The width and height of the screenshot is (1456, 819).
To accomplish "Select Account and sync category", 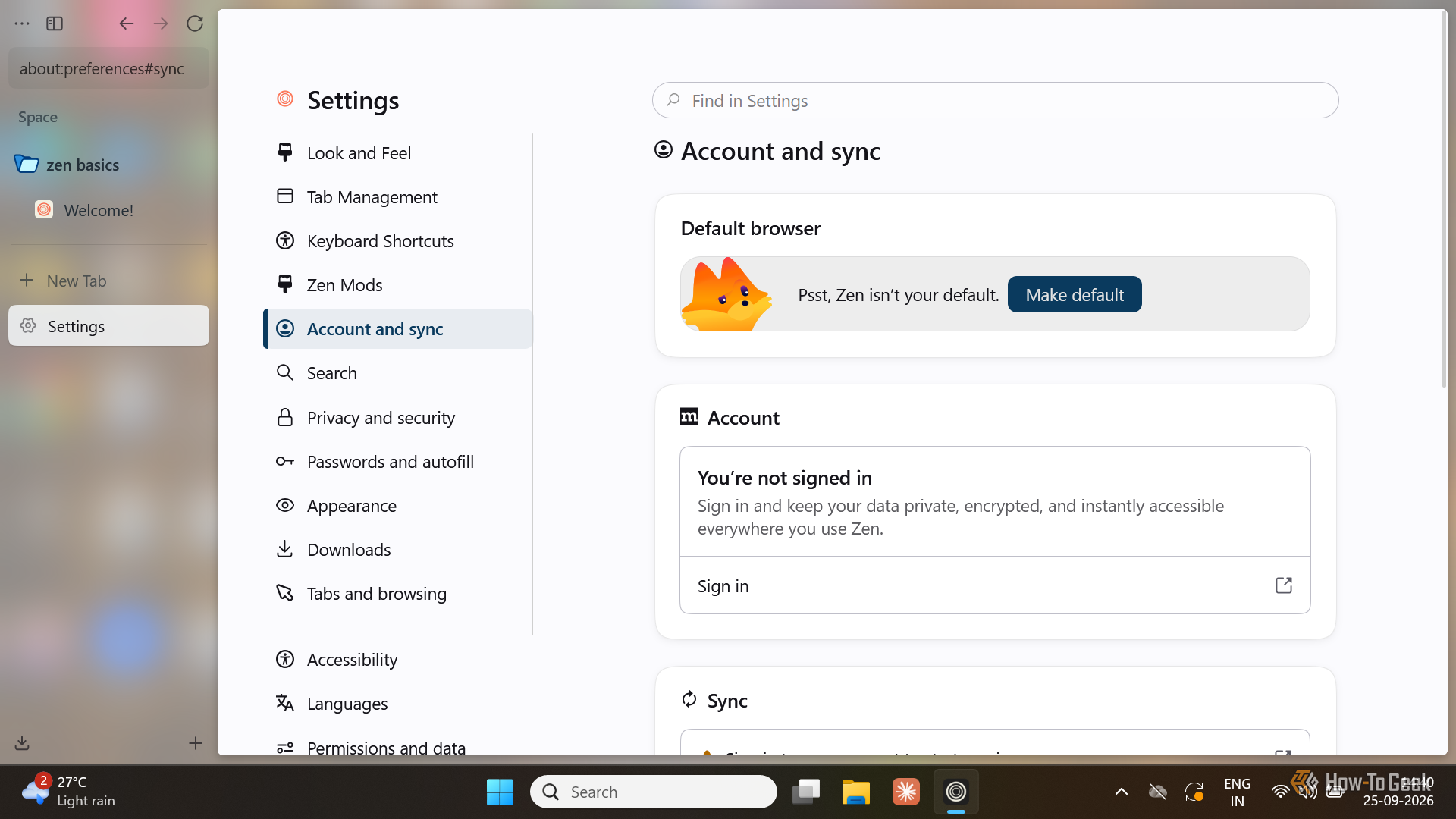I will click(397, 329).
